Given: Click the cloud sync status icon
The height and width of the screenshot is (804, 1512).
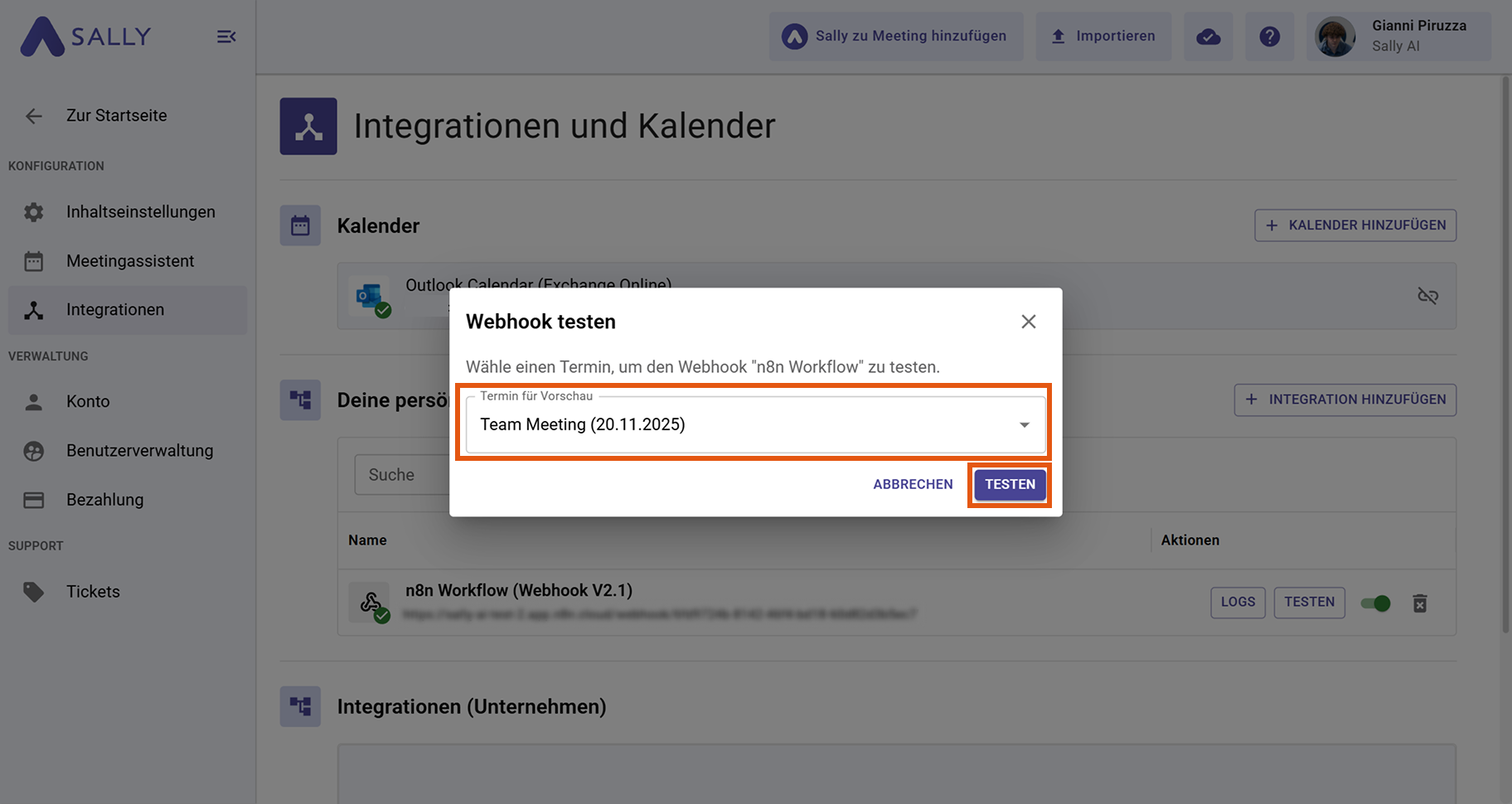Looking at the screenshot, I should [x=1208, y=36].
